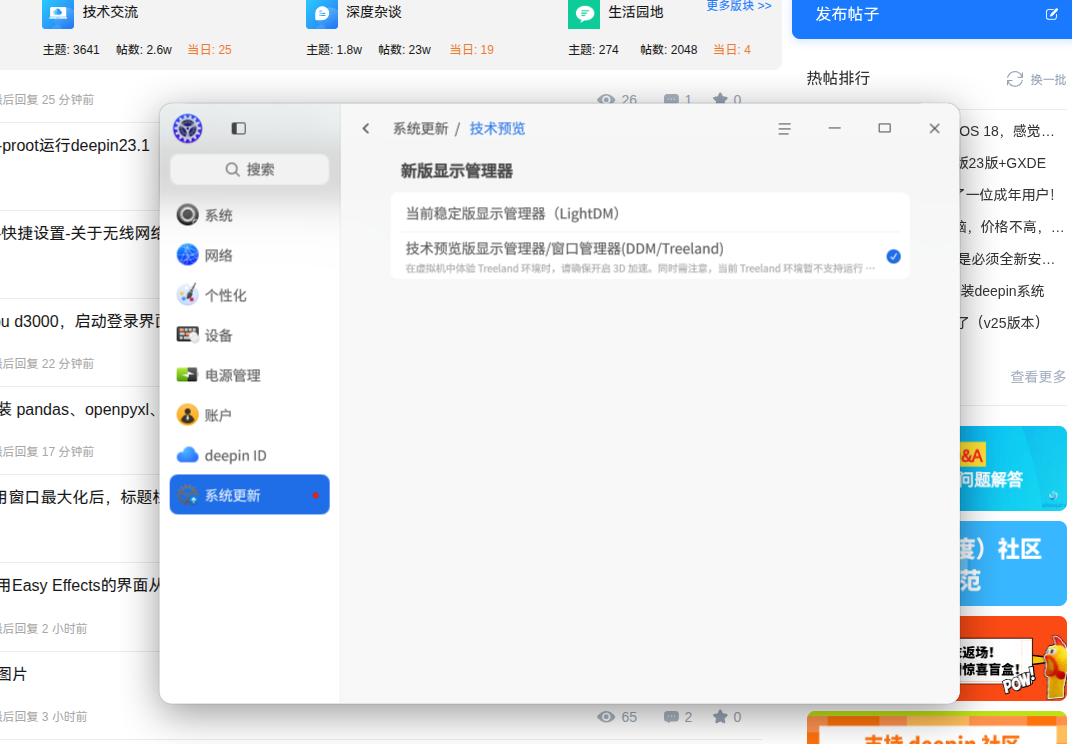
Task: Choose 技术预览版显示管理器 DDM/Treeland option
Action: (x=649, y=256)
